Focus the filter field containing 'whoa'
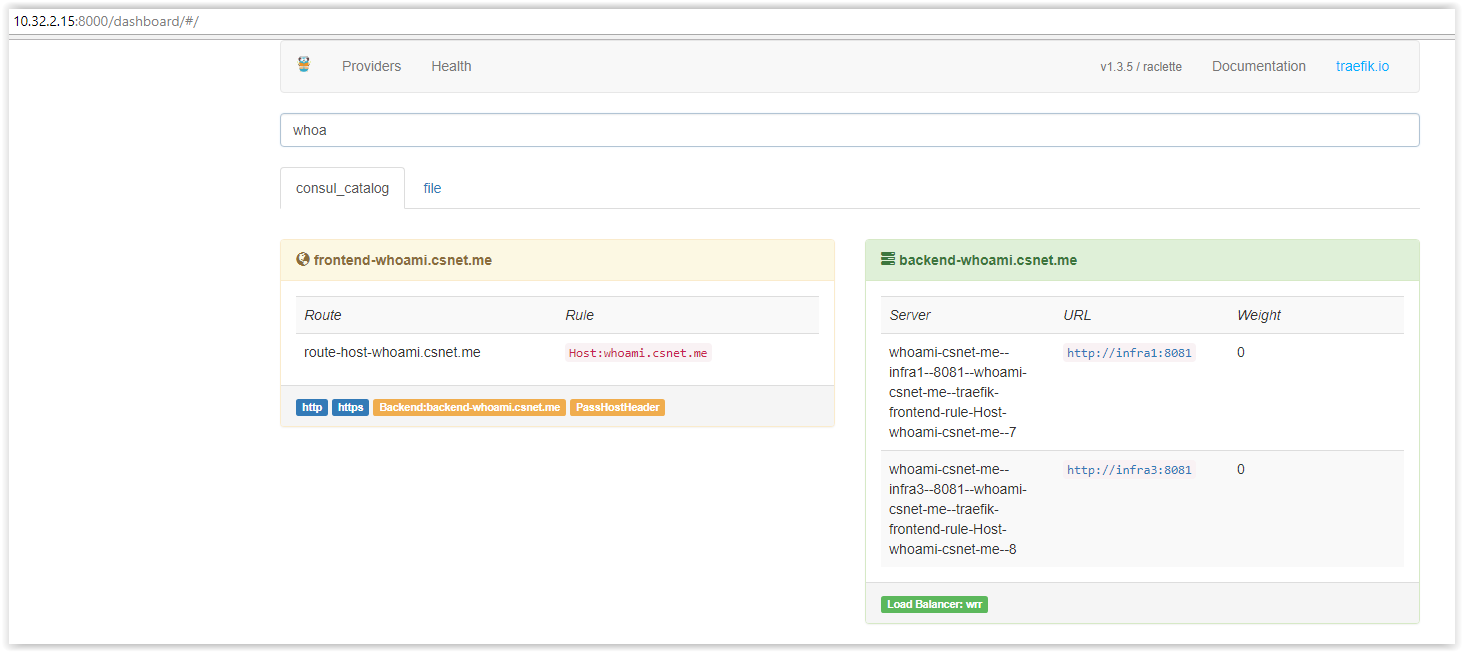 click(850, 130)
